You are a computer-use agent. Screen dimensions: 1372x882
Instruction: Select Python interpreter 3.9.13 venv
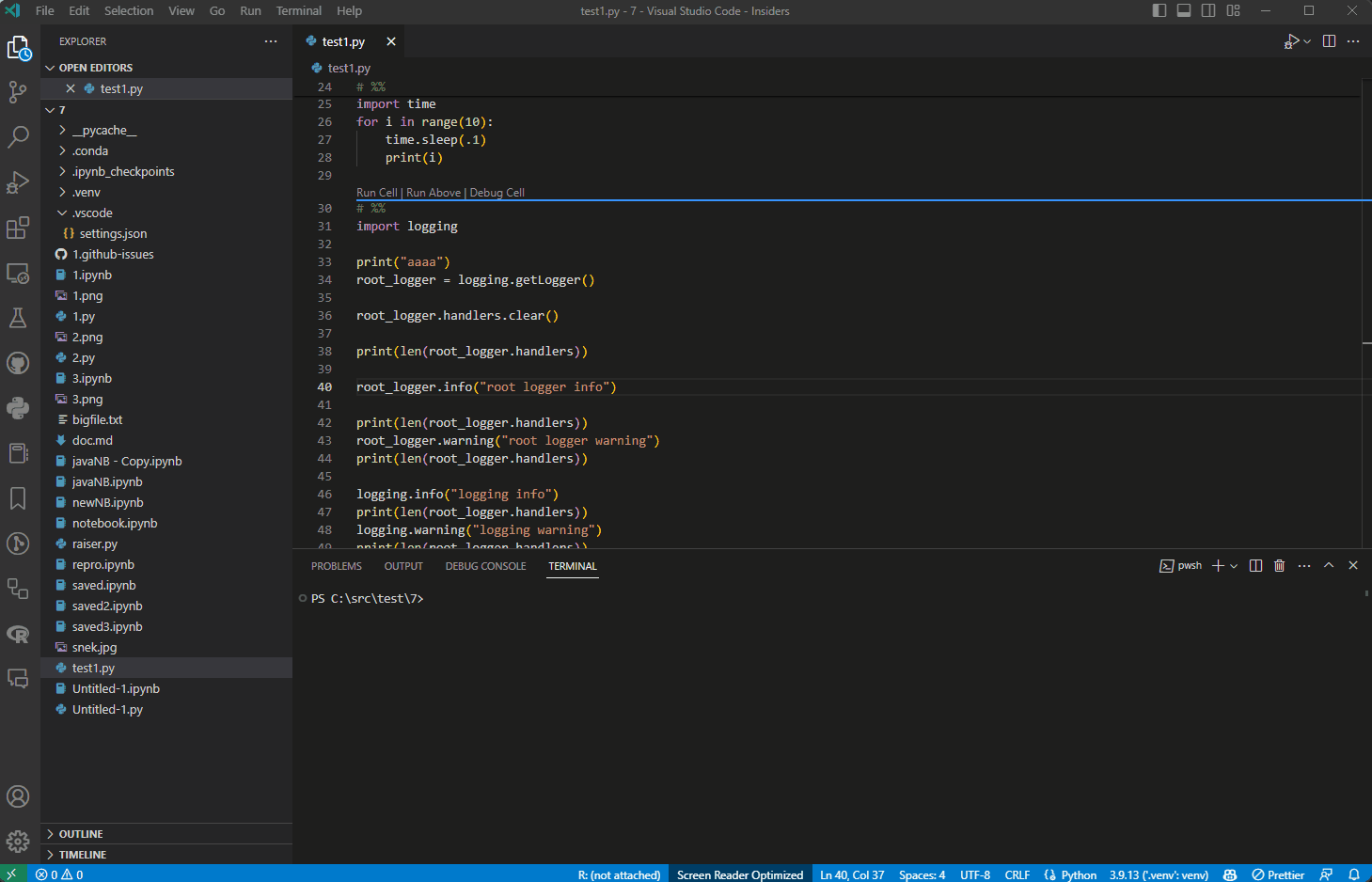pos(1159,874)
